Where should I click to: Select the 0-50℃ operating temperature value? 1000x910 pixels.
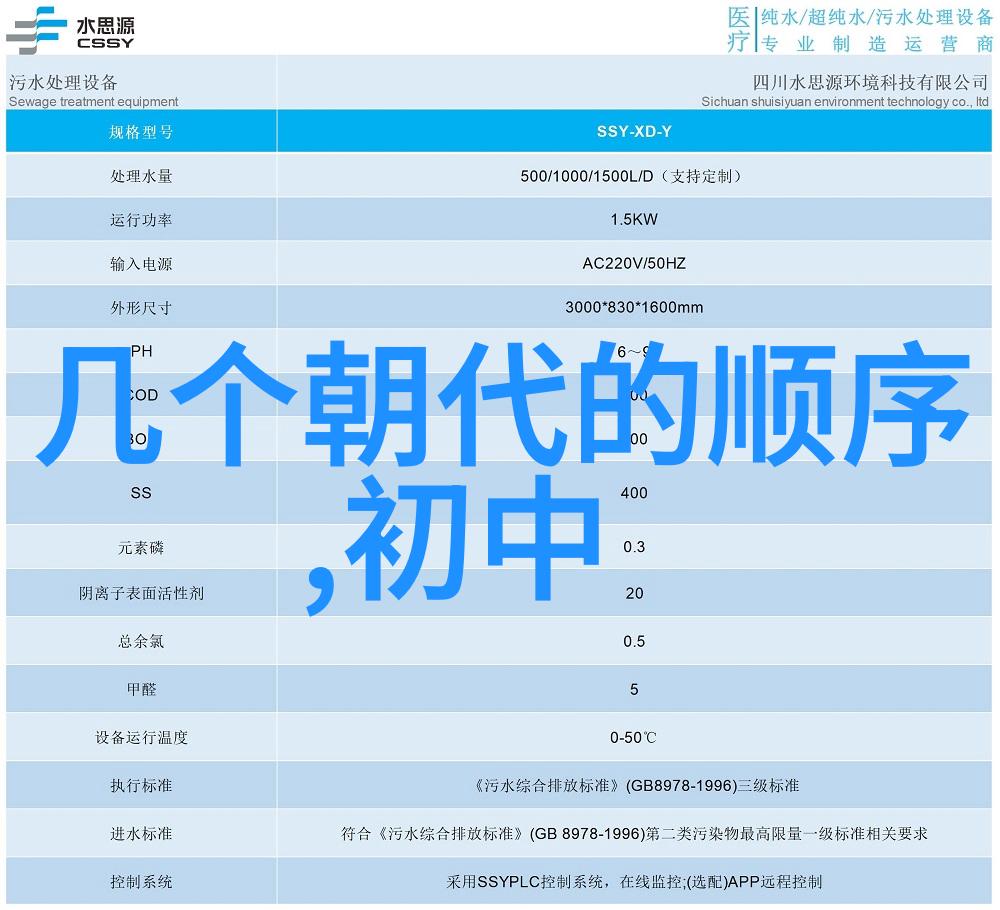tap(634, 738)
